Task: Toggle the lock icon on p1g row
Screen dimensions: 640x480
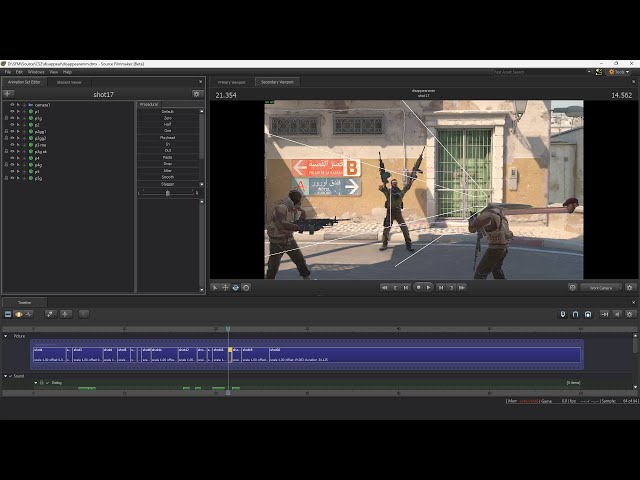Action: 6,118
